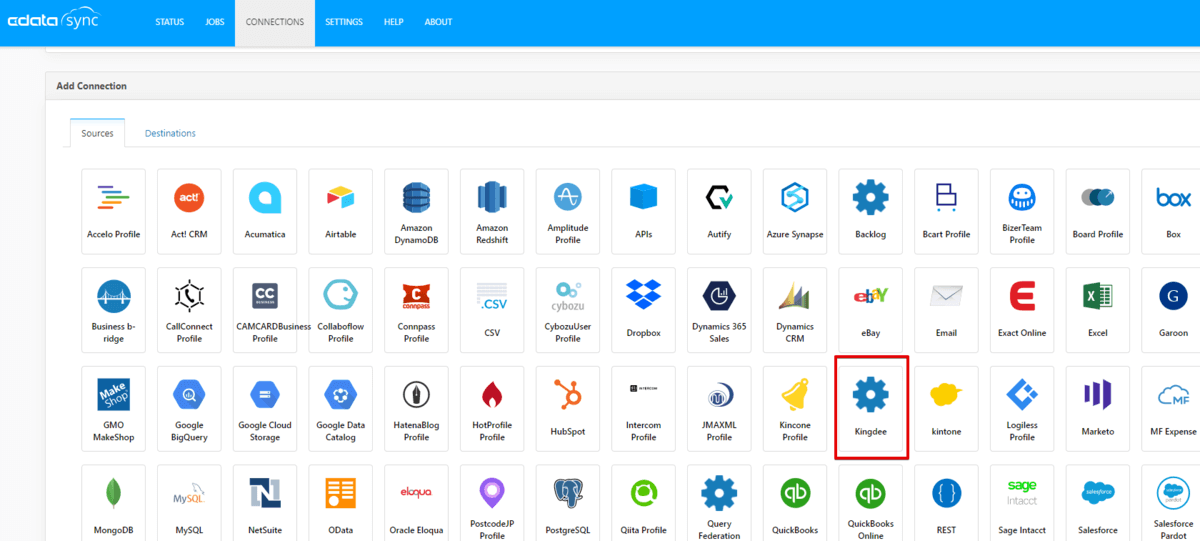Select the Exact Online source

pyautogui.click(x=1022, y=310)
